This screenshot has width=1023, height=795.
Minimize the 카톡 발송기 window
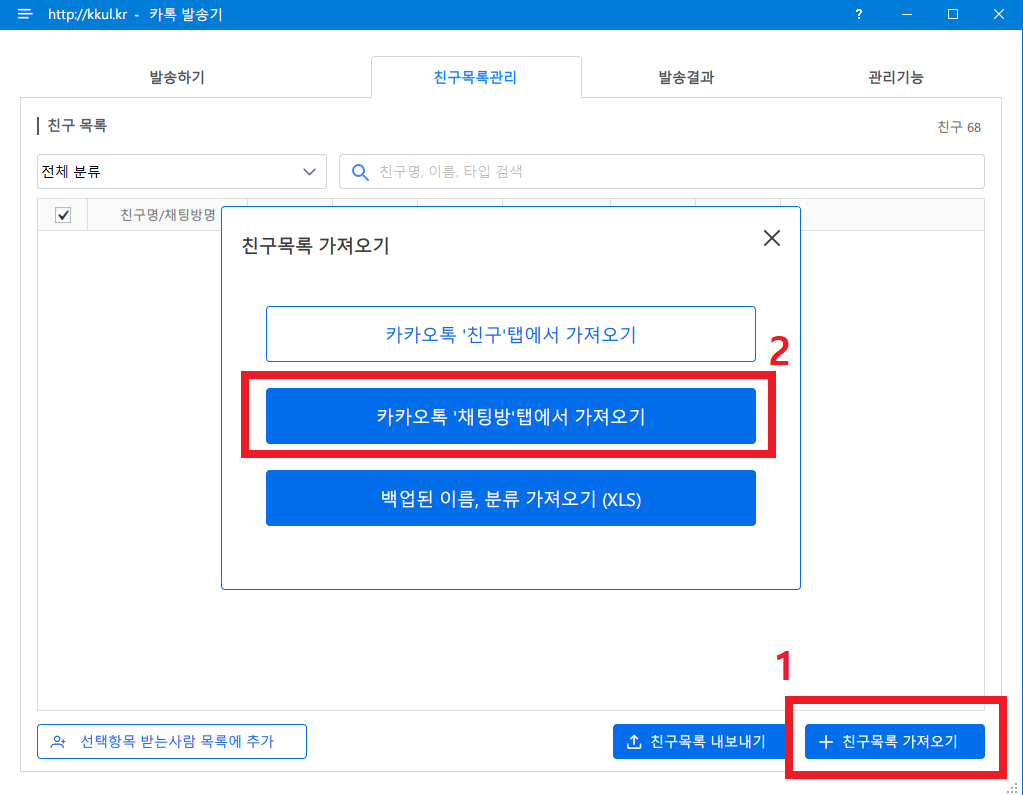(x=906, y=14)
